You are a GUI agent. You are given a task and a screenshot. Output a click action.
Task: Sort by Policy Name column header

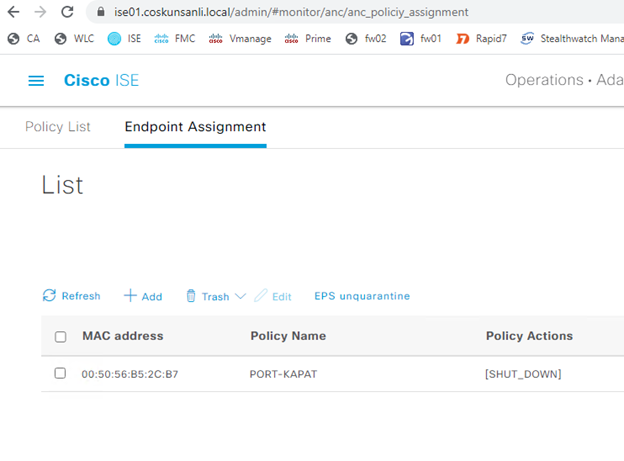click(288, 336)
